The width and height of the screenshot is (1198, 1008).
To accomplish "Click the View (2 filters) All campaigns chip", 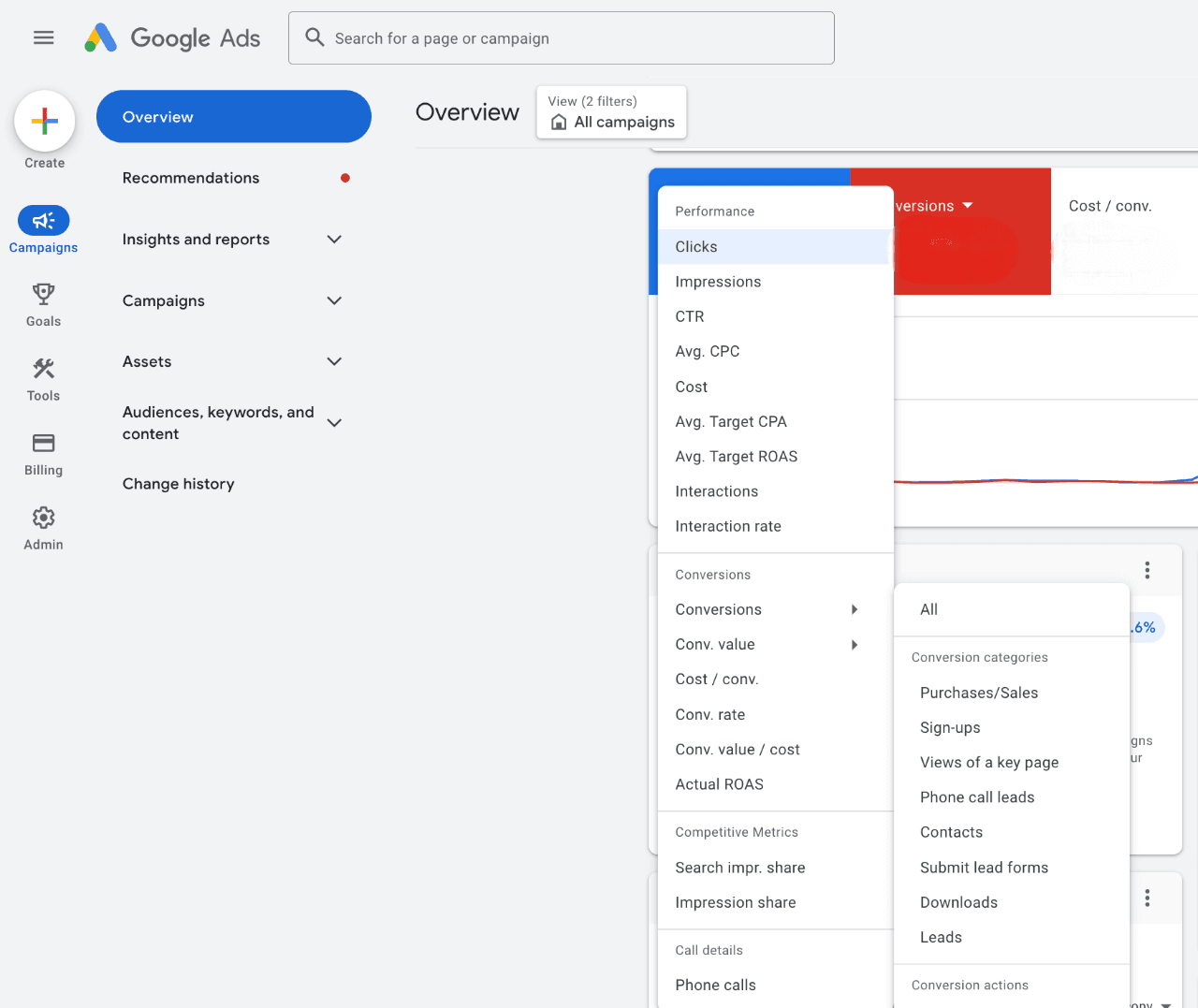I will pyautogui.click(x=611, y=111).
